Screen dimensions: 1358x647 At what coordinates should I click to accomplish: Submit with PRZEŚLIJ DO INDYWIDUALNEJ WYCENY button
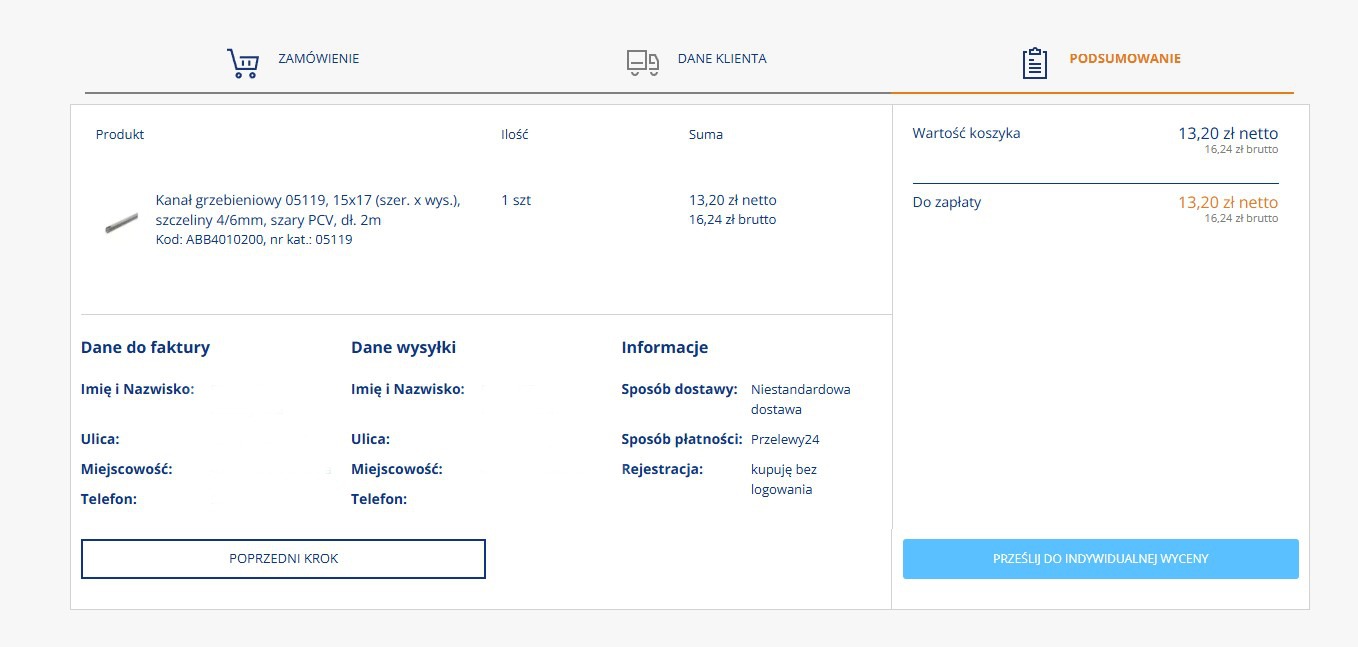[1100, 559]
